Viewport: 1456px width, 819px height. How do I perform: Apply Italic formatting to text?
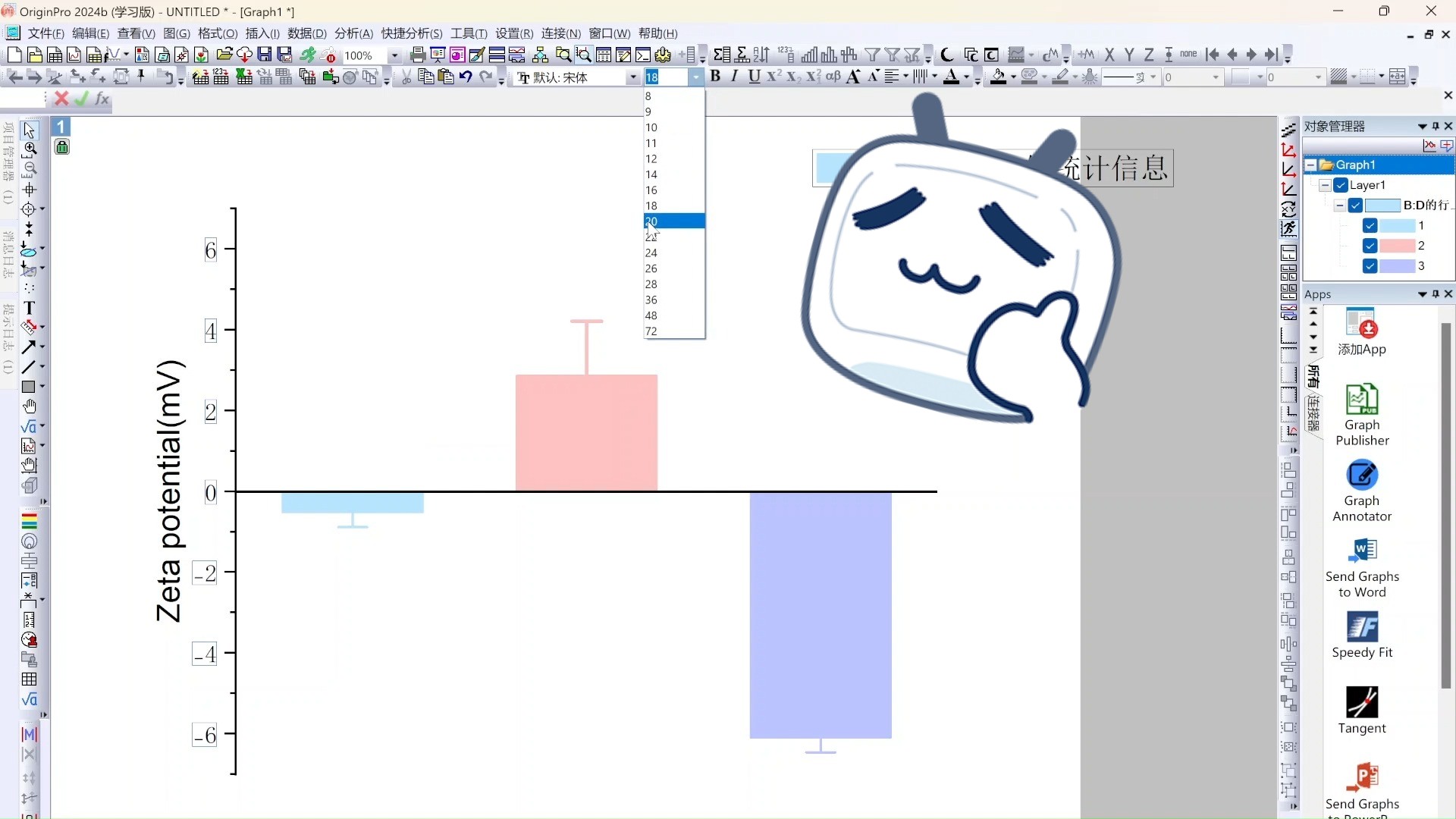click(x=734, y=77)
